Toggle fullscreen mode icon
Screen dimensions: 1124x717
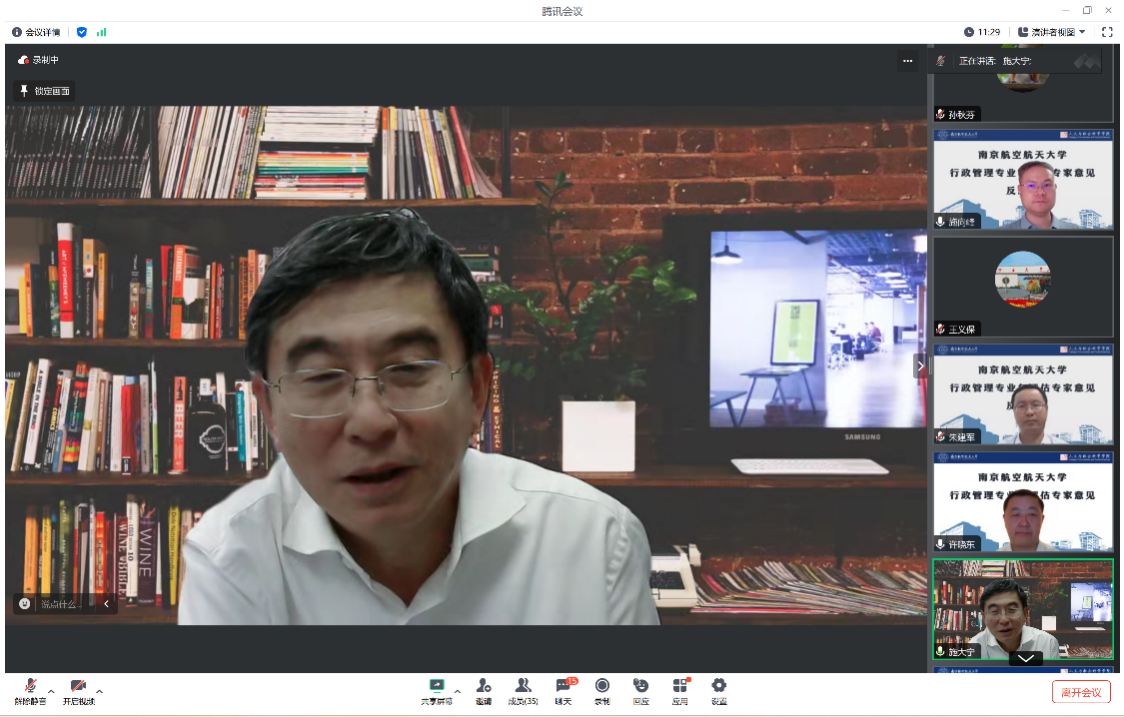coord(1107,32)
